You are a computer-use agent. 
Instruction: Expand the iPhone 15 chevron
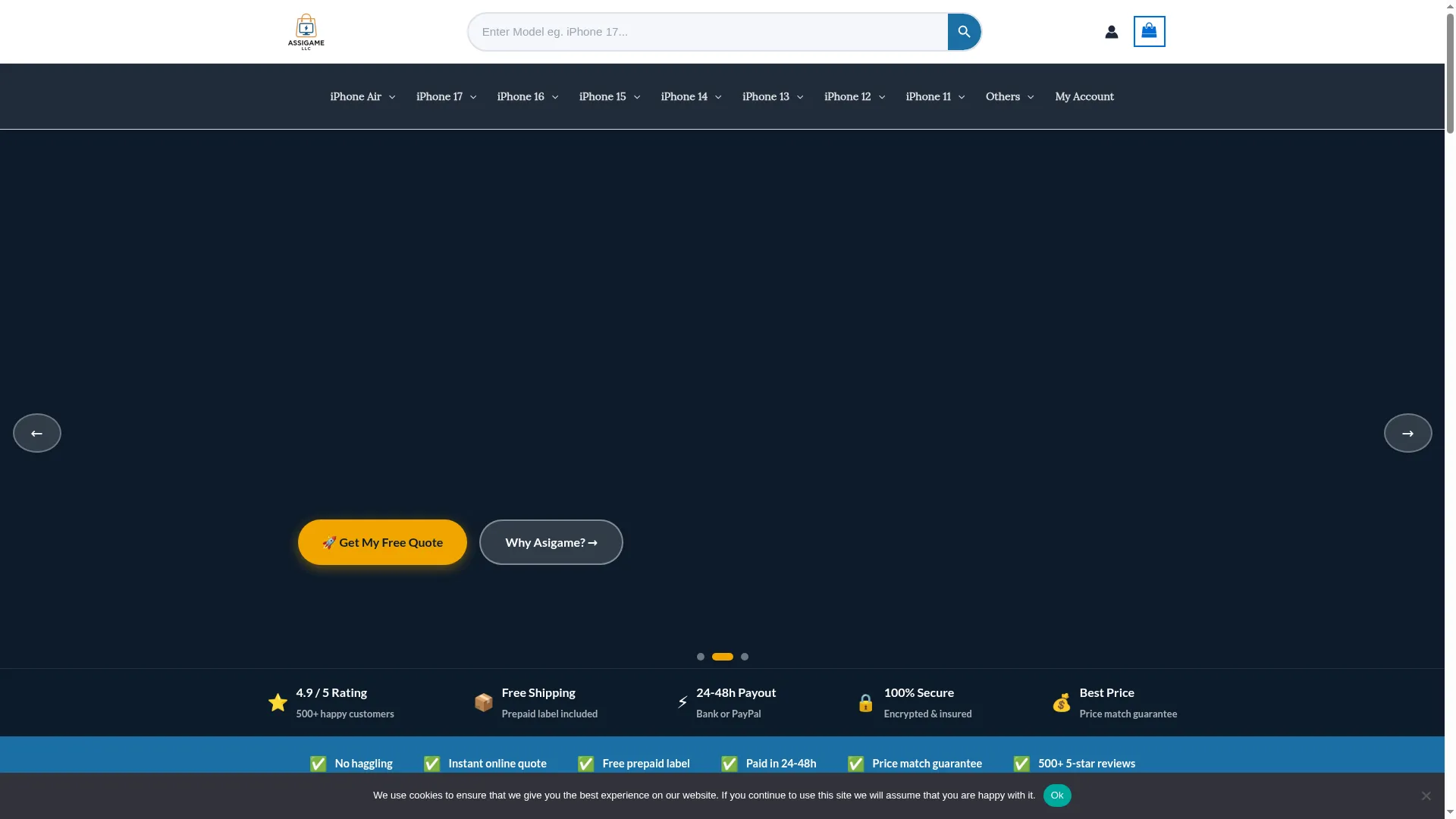pos(637,97)
